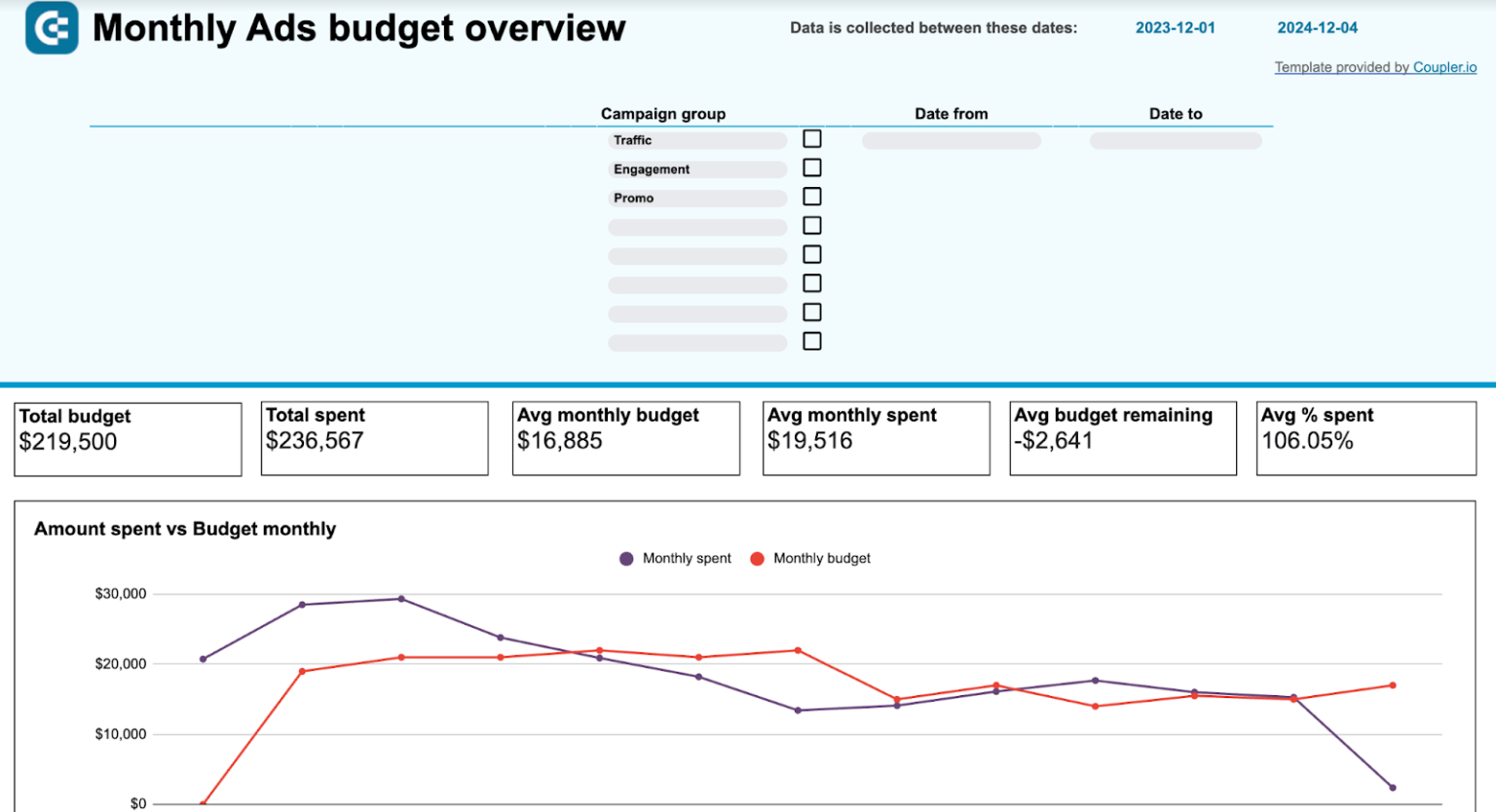Select the Date from field beside Traffic
The image size is (1496, 812).
pyautogui.click(x=951, y=140)
